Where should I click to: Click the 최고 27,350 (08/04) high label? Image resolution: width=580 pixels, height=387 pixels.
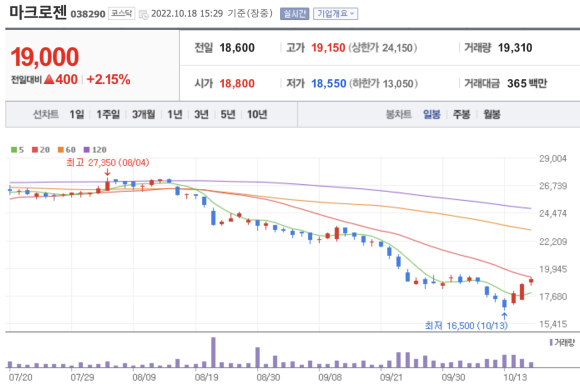pos(108,162)
